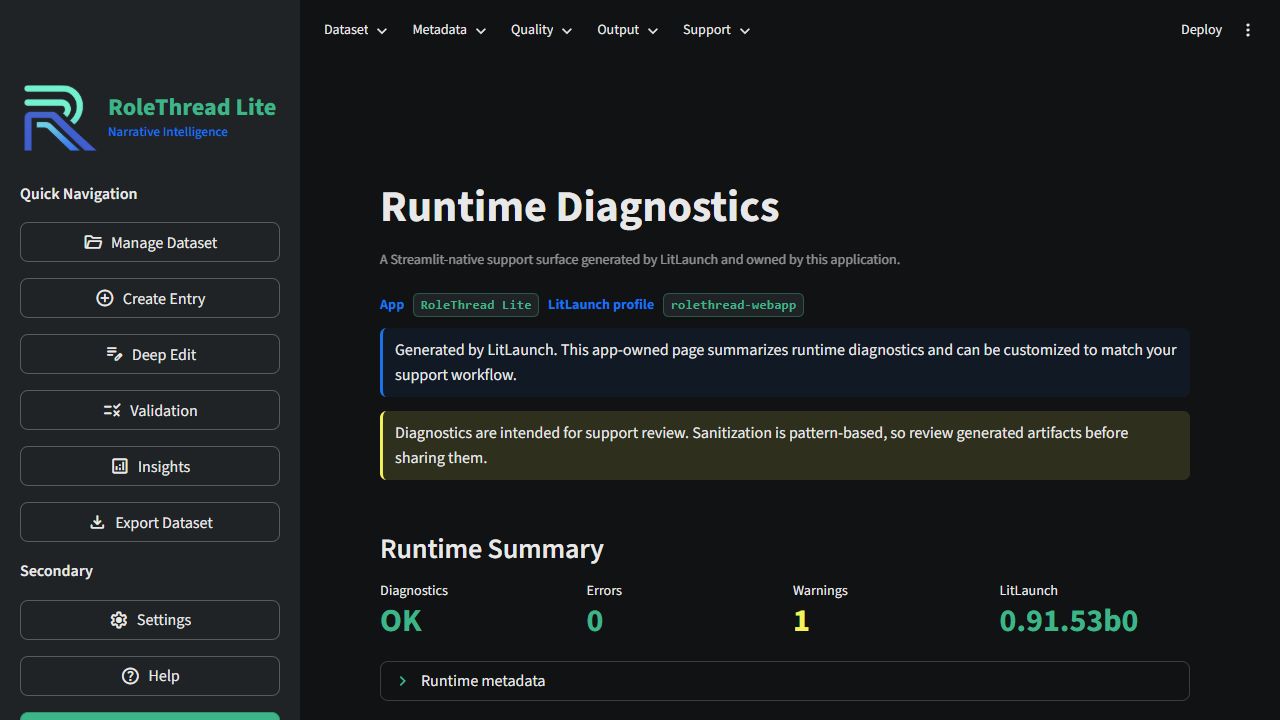Screen dimensions: 1280x720
Task: Click the gear icon in Settings
Action: [x=118, y=620]
